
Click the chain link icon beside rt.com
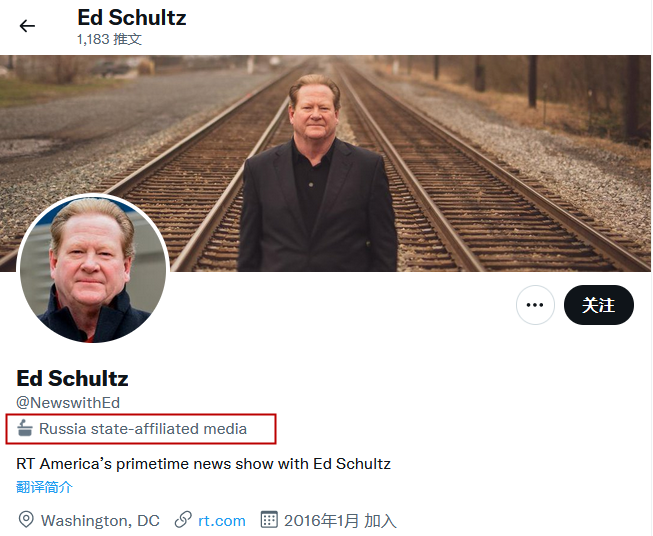[183, 520]
